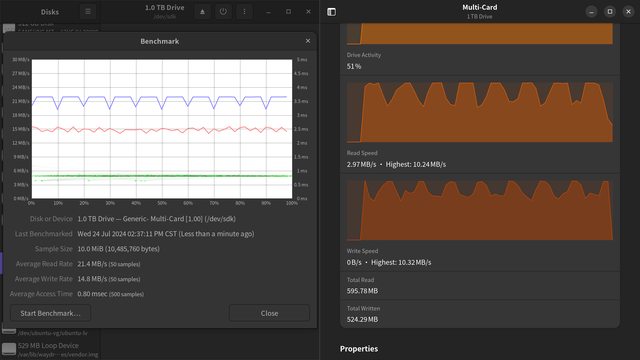The image size is (640, 360).
Task: Click the Total Written row
Action: (480, 314)
